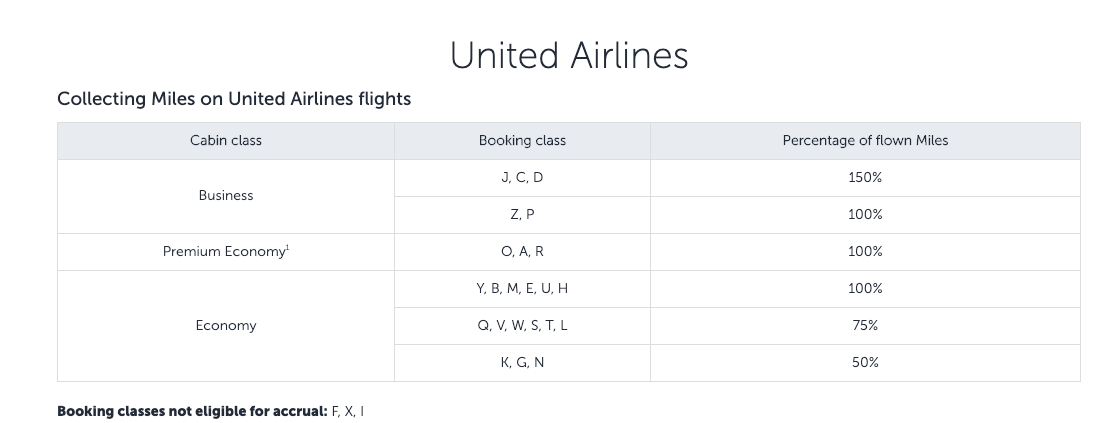Click the booking classes not eligible note
Viewport: 1097px width, 423px height.
click(210, 412)
